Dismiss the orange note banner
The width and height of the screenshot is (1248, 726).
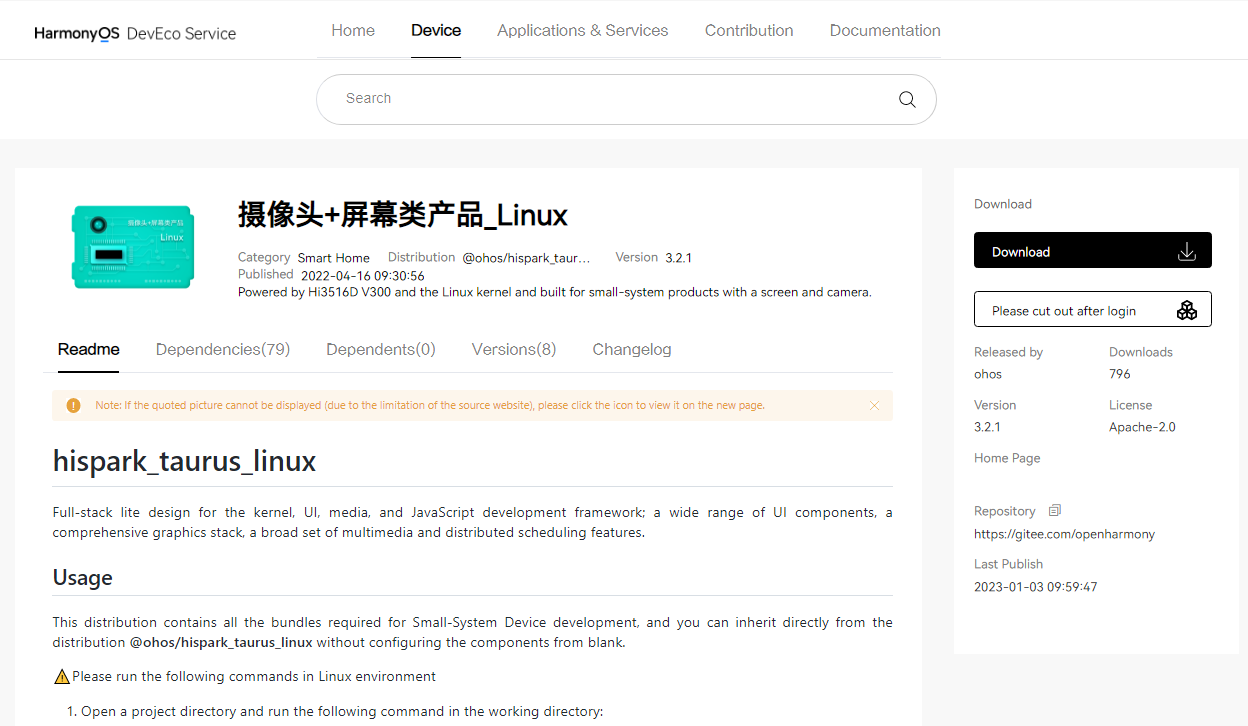pos(874,406)
